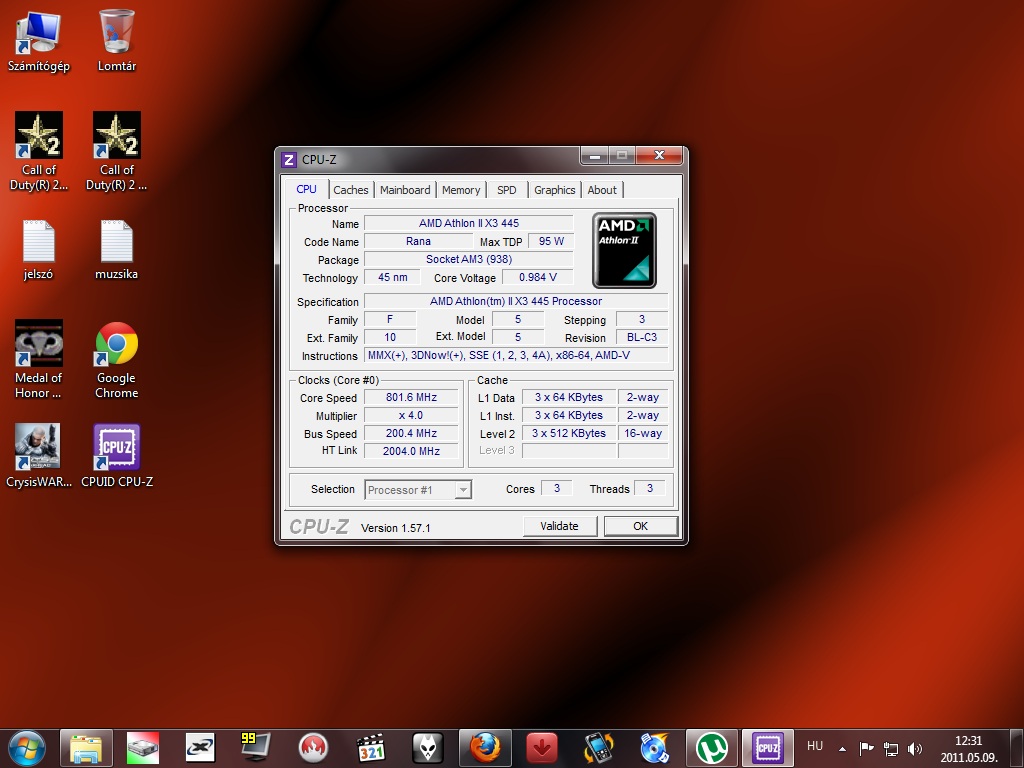Click the AMD Athlon II logo image

[x=624, y=251]
